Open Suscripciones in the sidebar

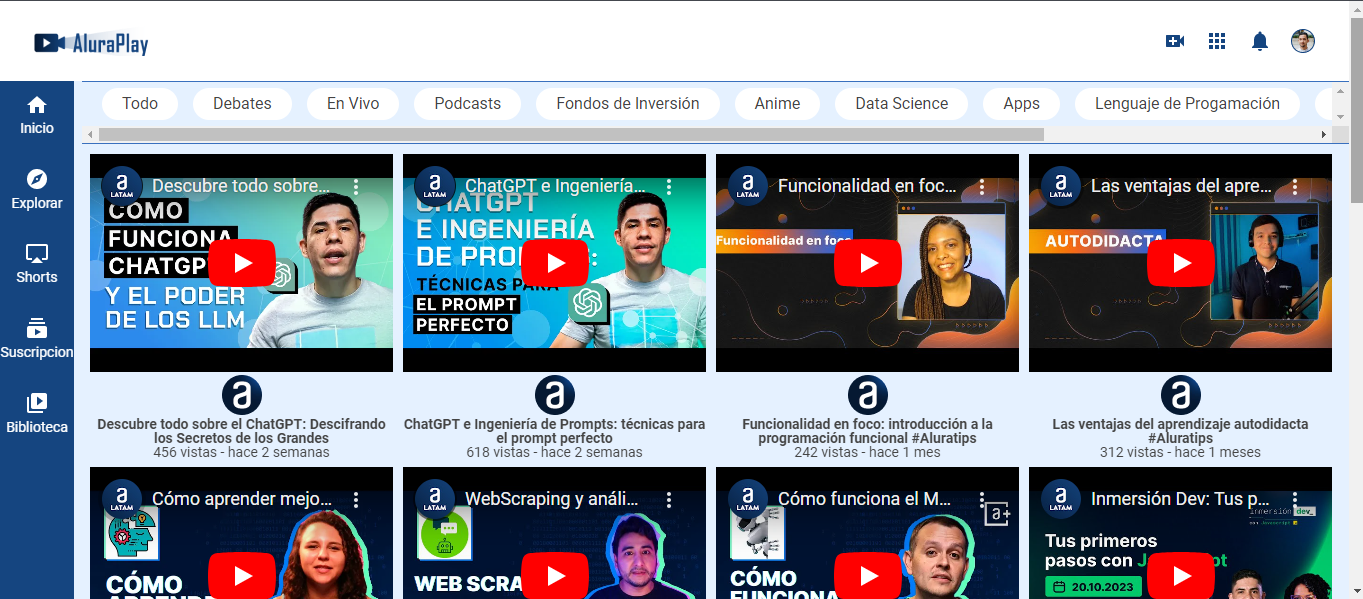[37, 339]
